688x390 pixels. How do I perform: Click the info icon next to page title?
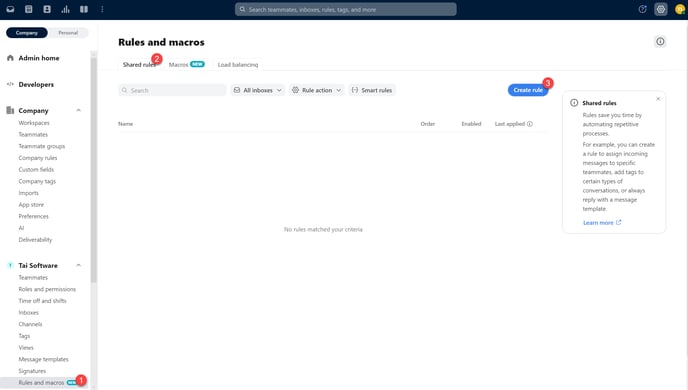(x=660, y=42)
